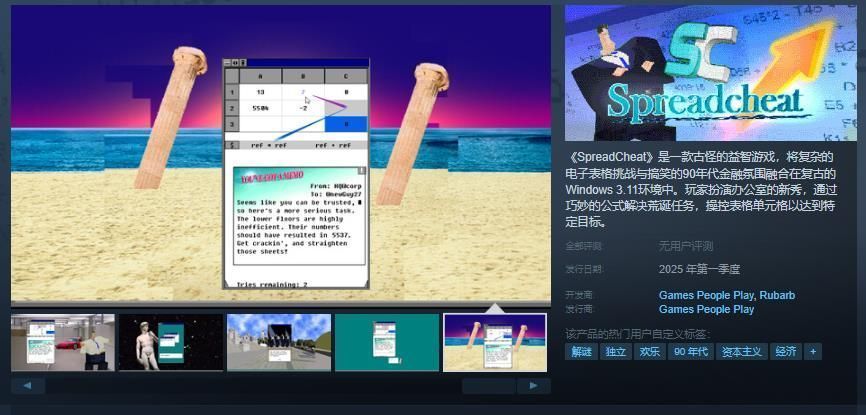866x415 pixels.
Task: Click the large beach screenshot preview
Action: (x=281, y=154)
